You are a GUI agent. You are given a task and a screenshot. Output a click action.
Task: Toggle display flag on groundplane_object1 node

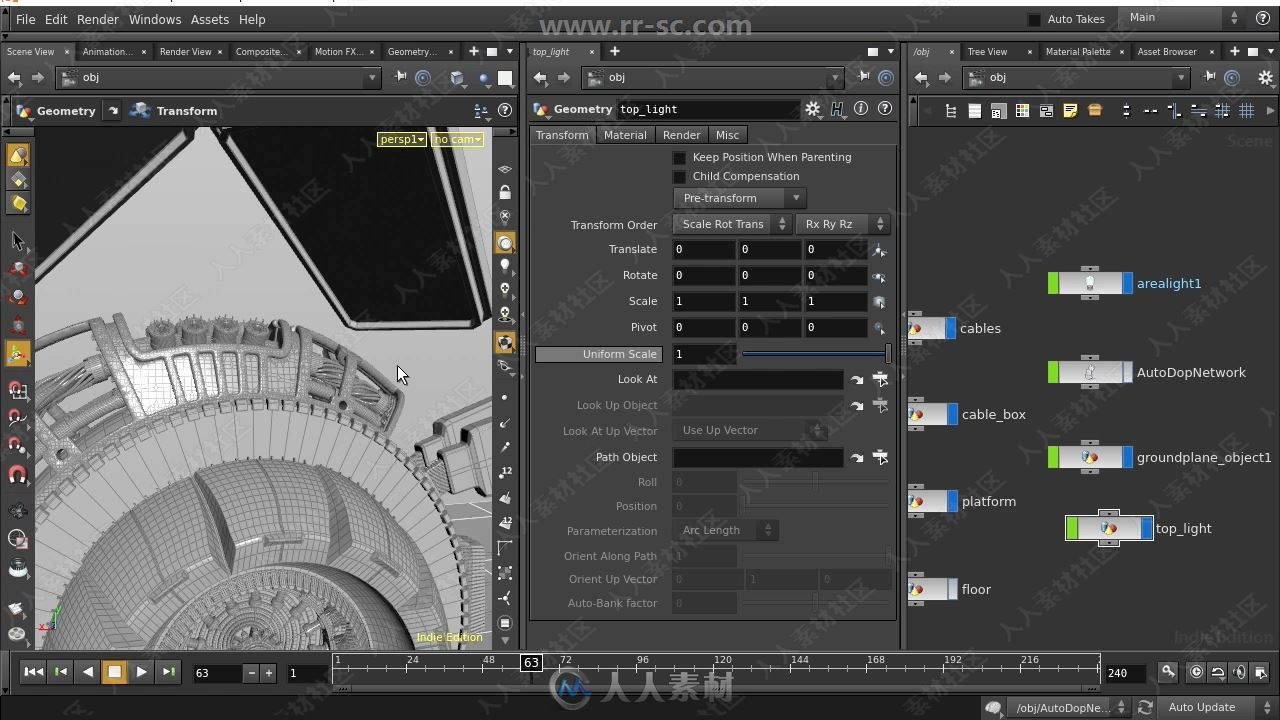click(1128, 457)
